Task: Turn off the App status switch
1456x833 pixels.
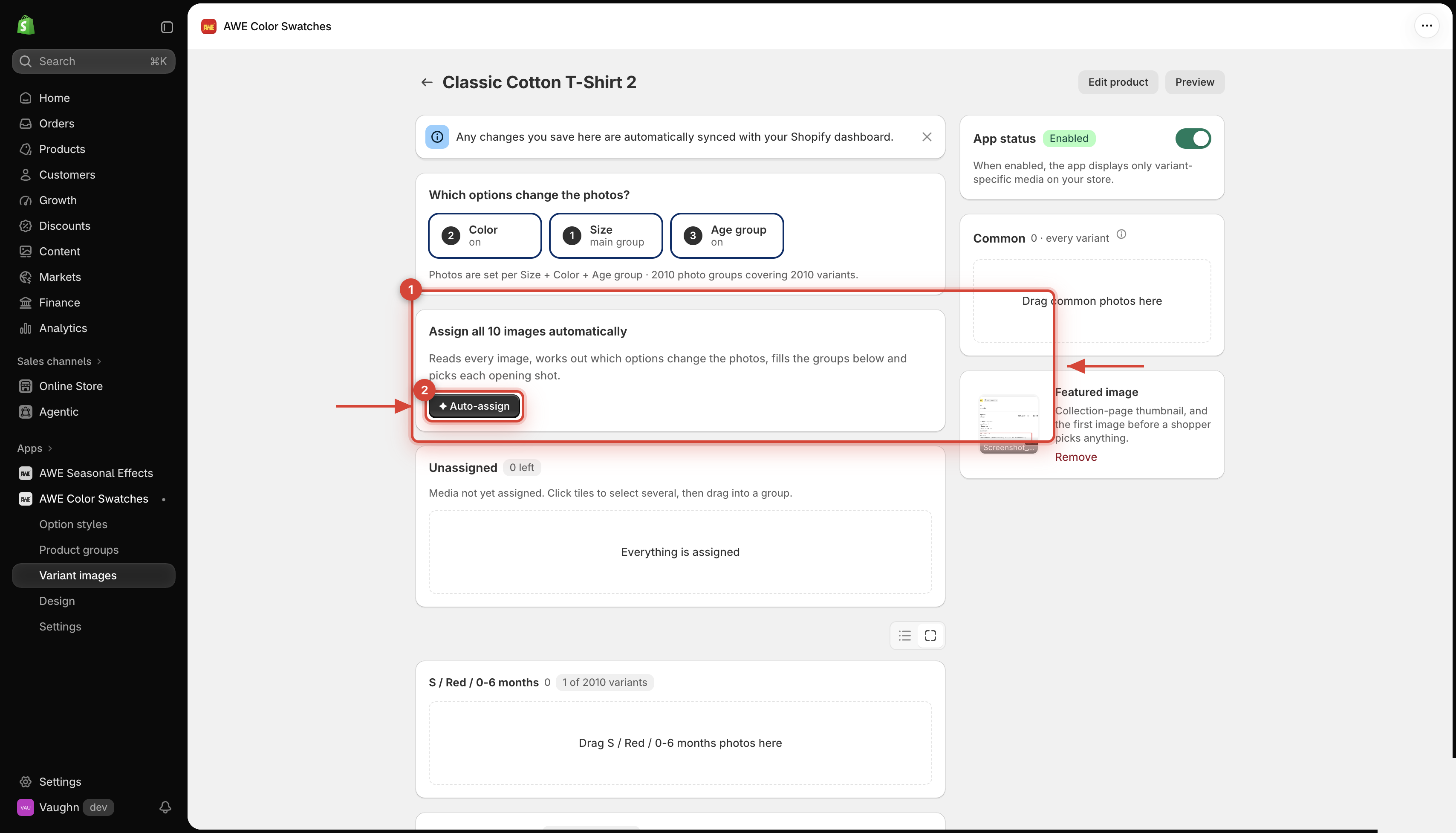Action: (1193, 139)
